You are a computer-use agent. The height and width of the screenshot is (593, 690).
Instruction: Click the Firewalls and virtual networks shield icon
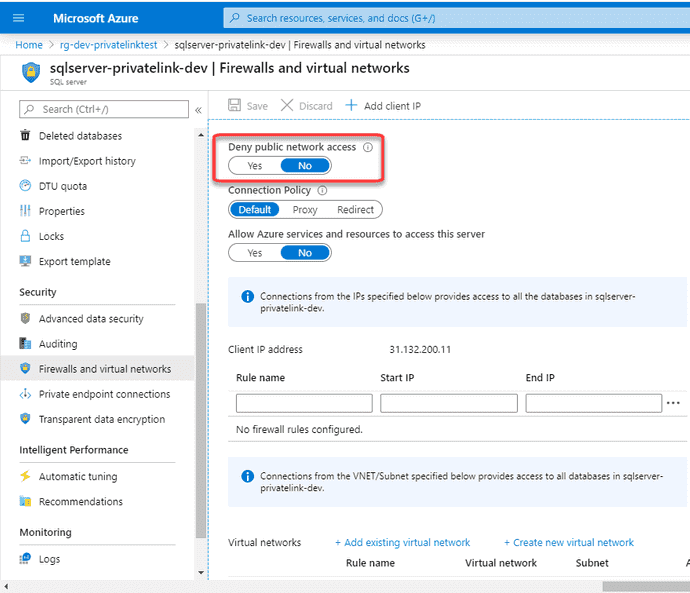click(x=26, y=368)
